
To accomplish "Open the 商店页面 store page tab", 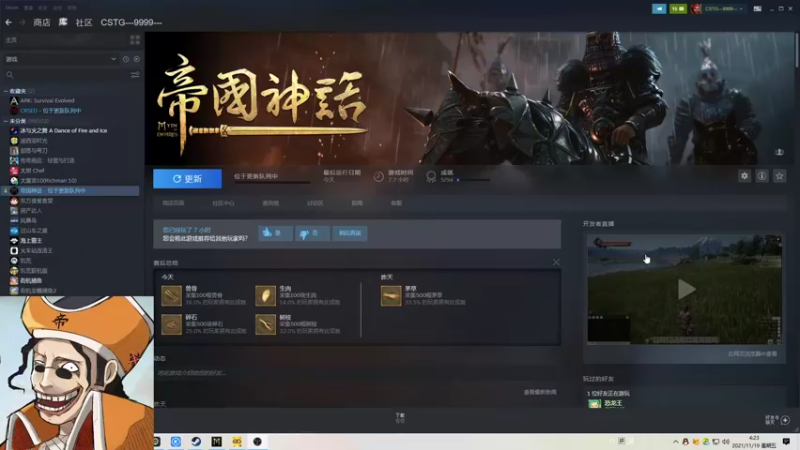I will (173, 203).
